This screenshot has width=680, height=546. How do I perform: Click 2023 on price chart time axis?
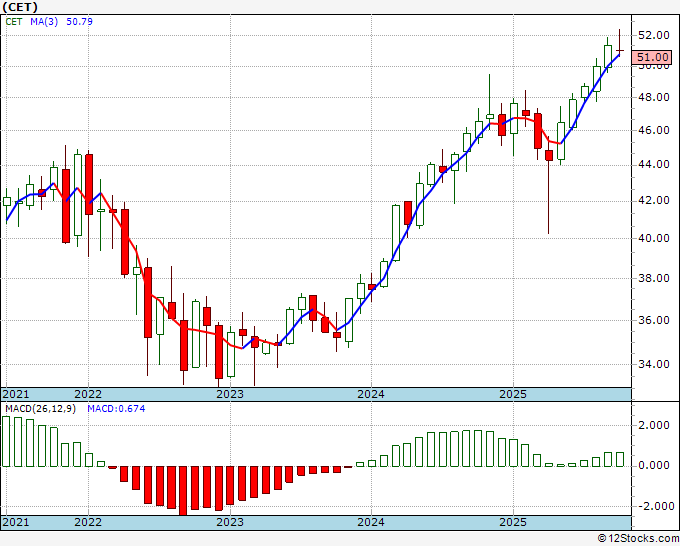click(x=230, y=394)
